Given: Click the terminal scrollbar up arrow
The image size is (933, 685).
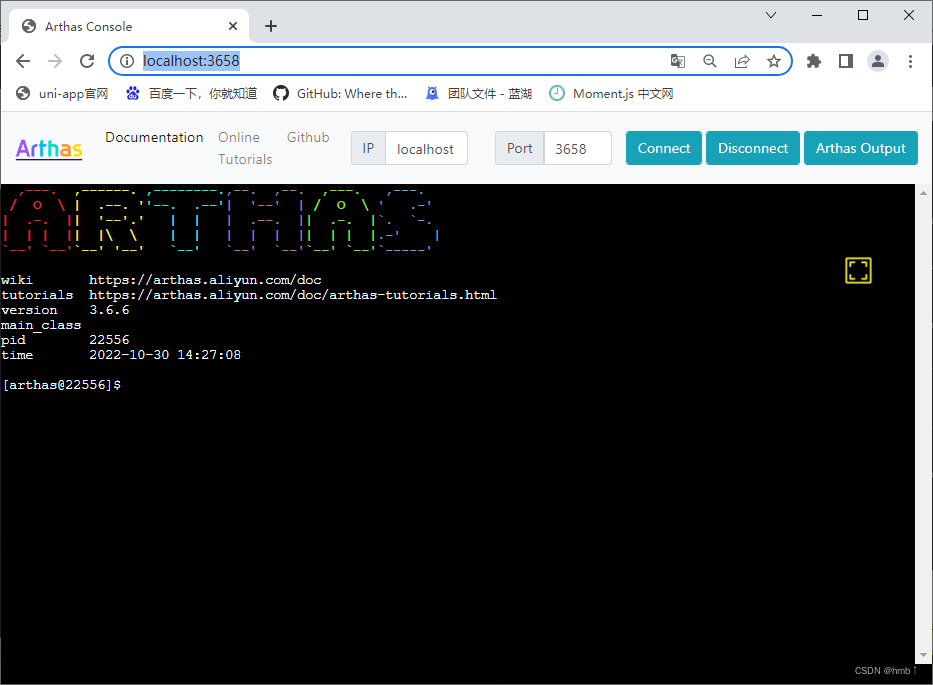Looking at the screenshot, I should click(923, 193).
